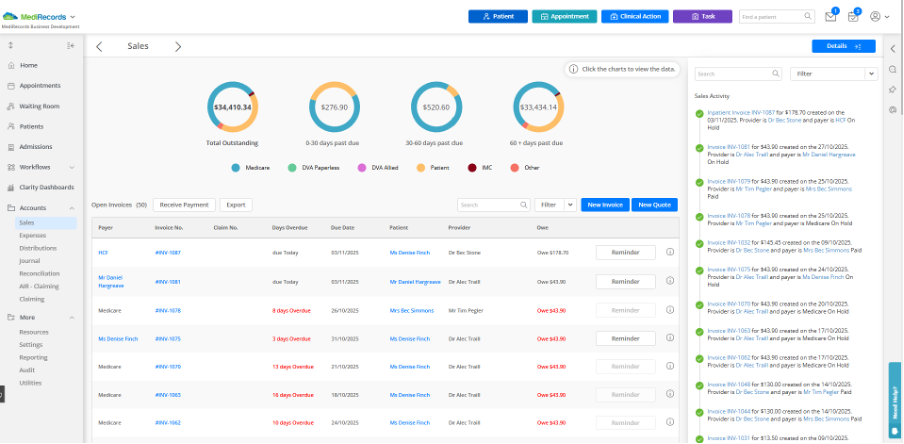Click the user profile avatar icon
Image resolution: width=904 pixels, height=444 pixels.
875,16
